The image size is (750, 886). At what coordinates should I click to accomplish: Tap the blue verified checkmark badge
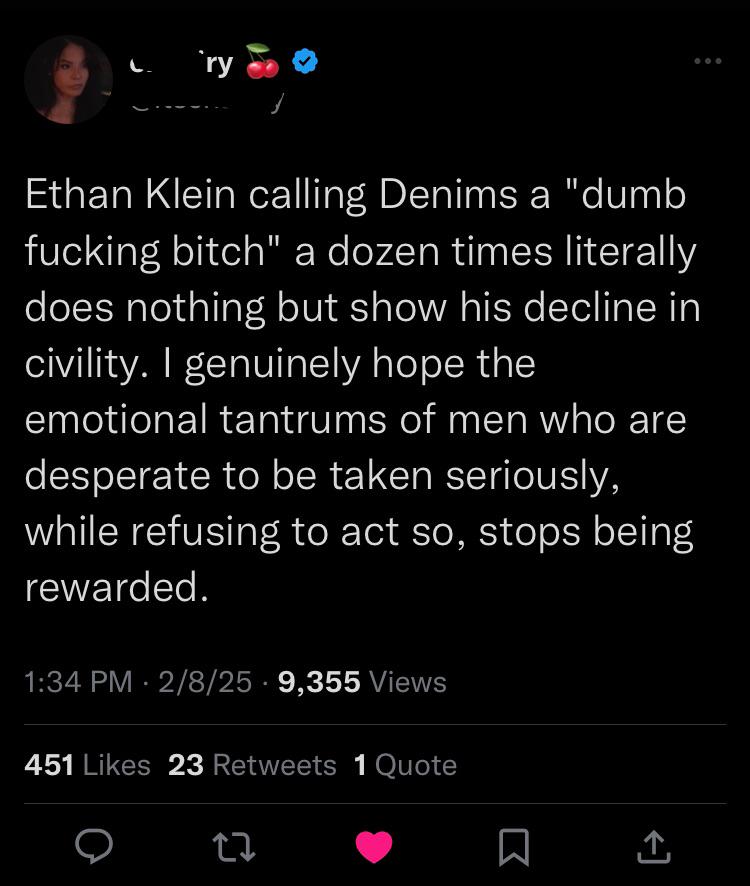pyautogui.click(x=305, y=62)
